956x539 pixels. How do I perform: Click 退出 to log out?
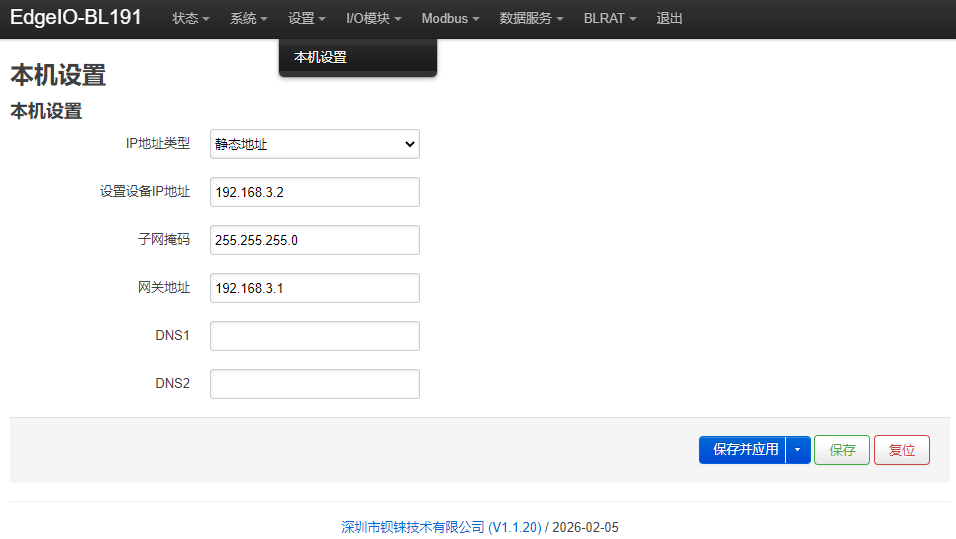[669, 18]
